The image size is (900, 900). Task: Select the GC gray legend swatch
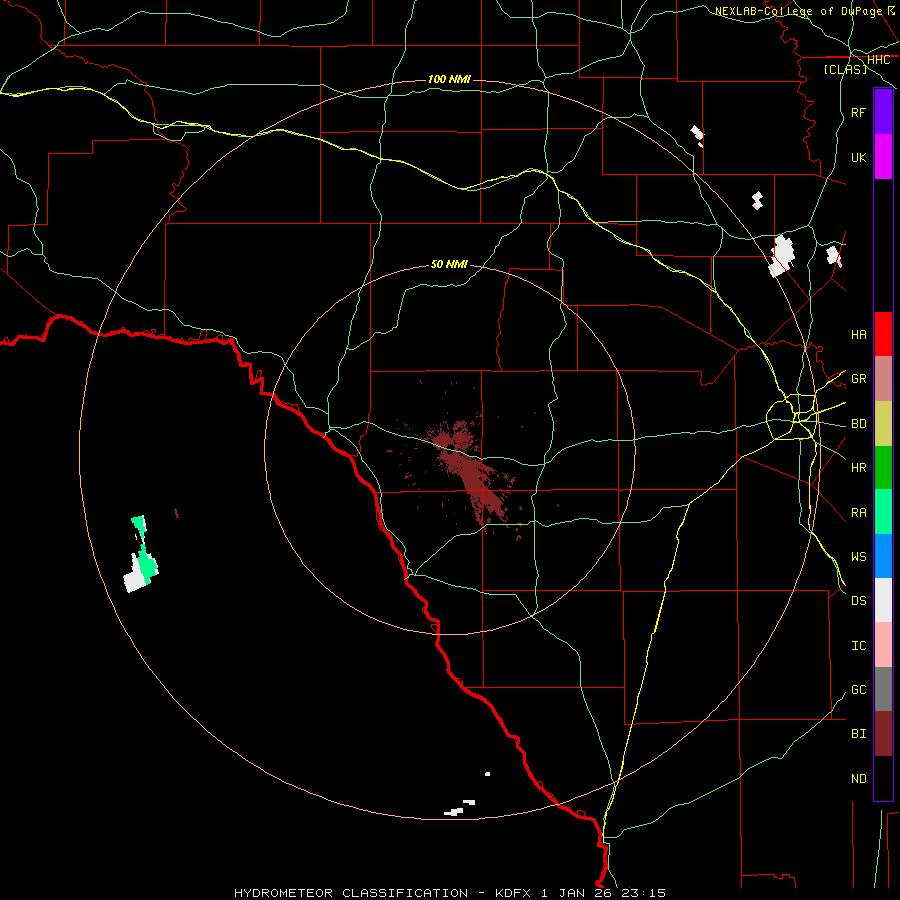883,689
